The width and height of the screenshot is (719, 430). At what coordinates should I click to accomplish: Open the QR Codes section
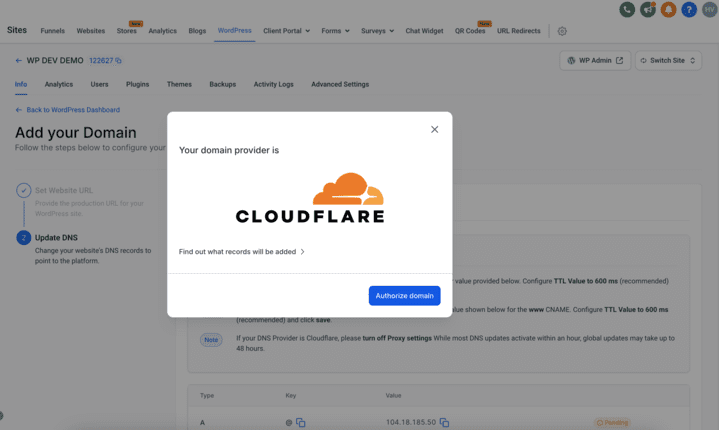point(470,31)
